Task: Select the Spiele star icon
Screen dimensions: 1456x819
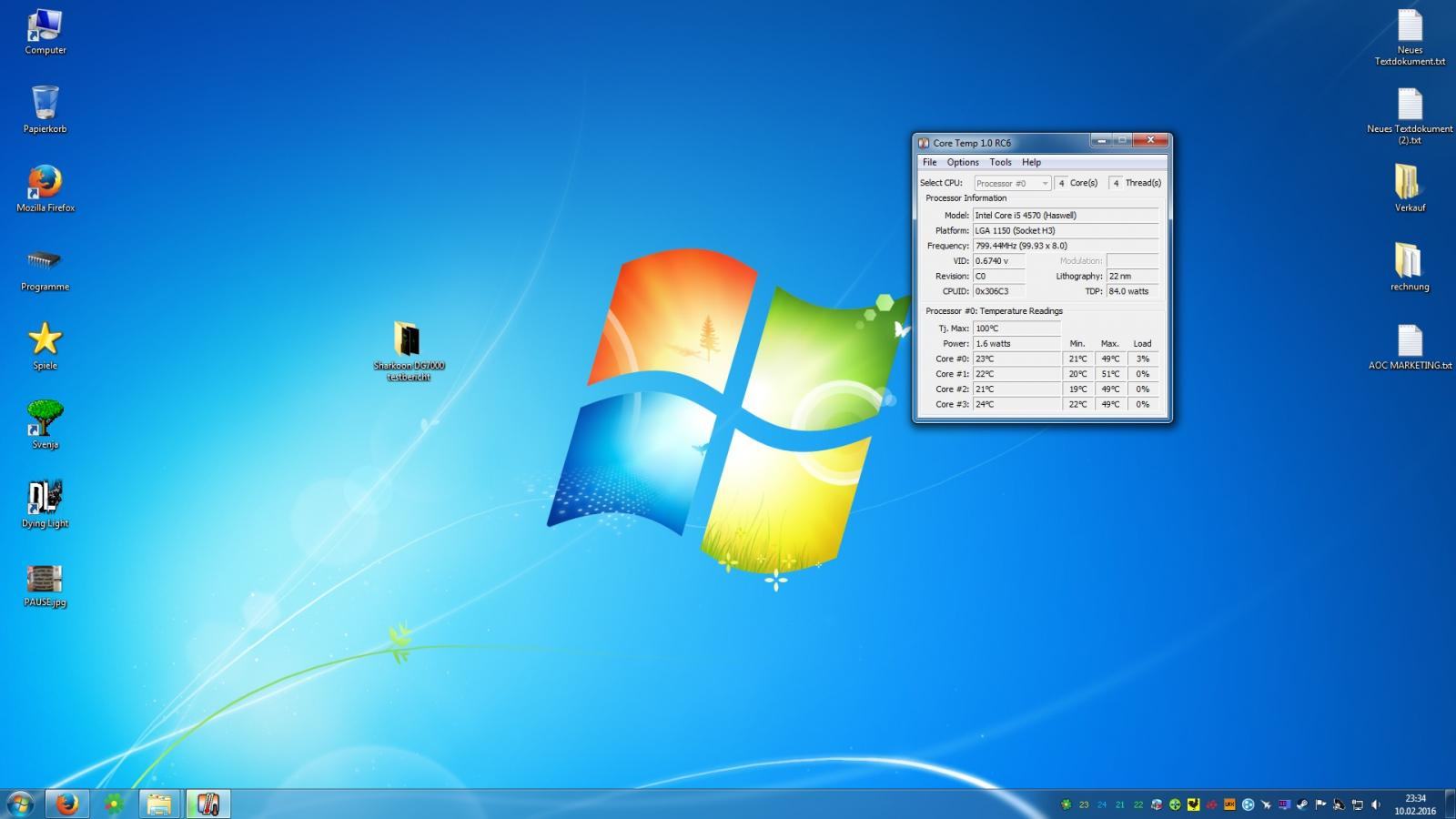Action: click(45, 347)
